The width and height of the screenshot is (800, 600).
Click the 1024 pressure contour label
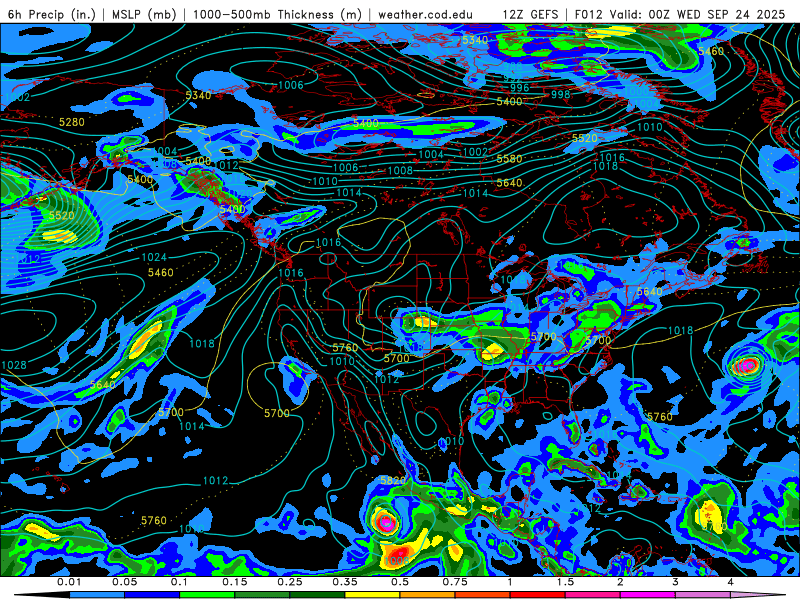(154, 257)
